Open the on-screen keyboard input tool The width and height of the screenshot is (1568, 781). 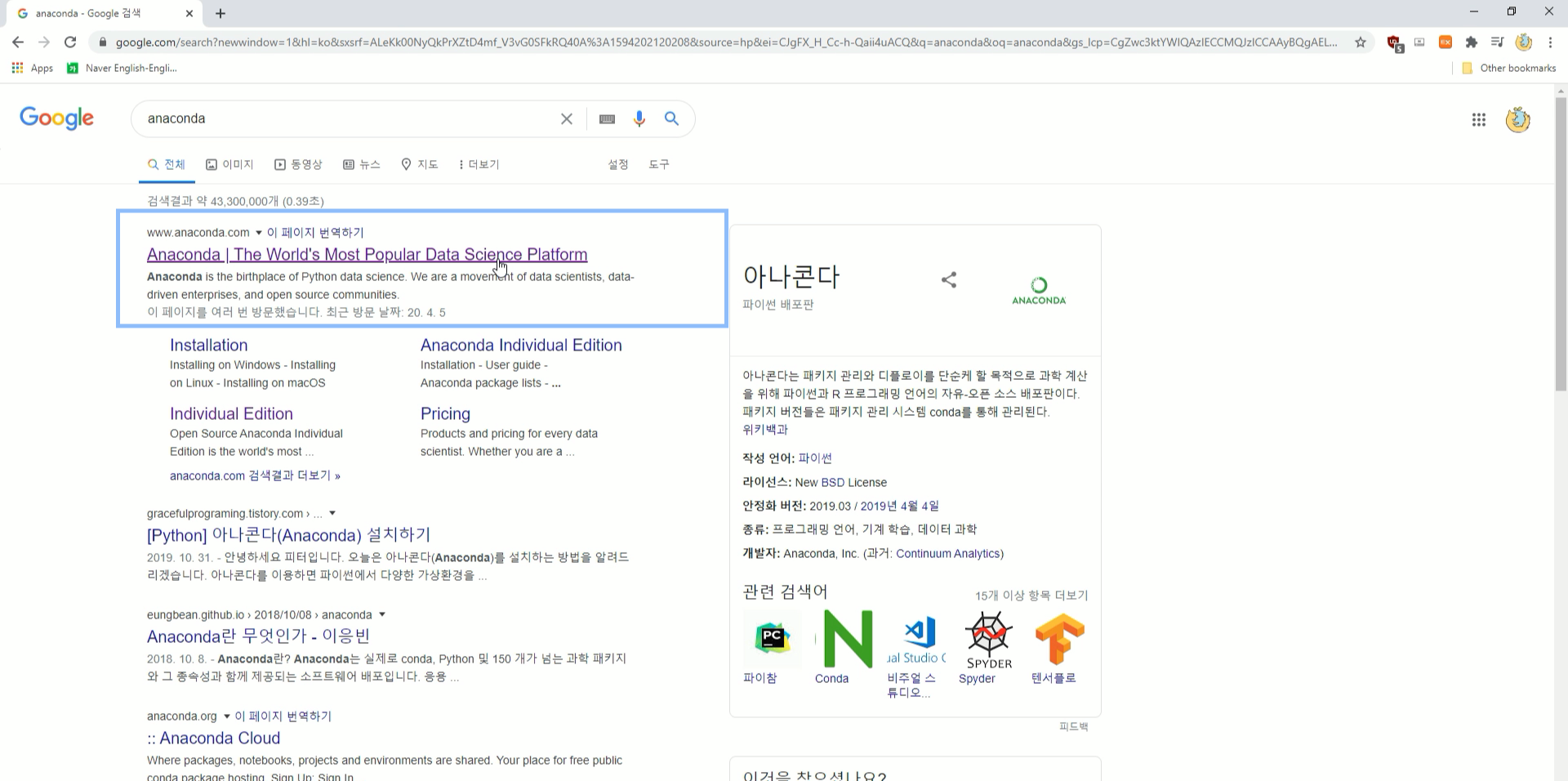click(x=607, y=118)
